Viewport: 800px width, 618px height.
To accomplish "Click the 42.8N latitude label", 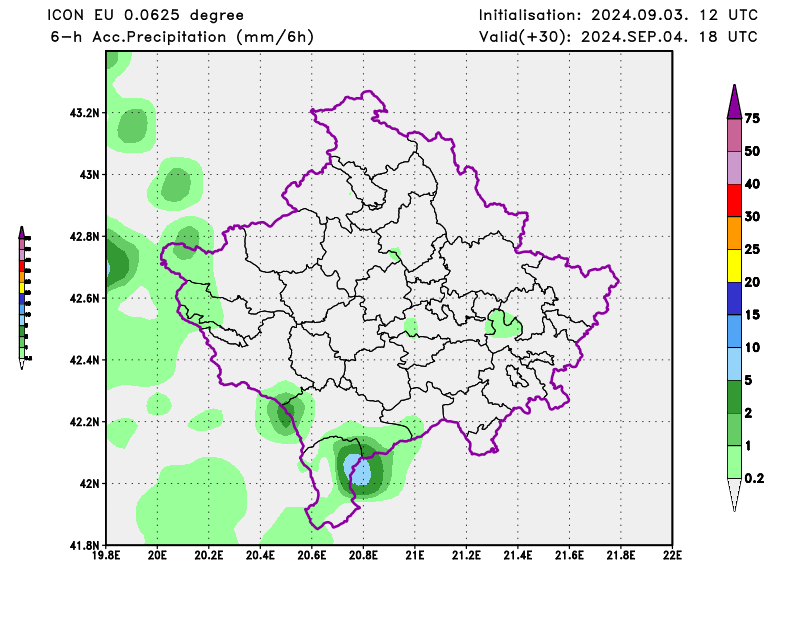I will (85, 236).
